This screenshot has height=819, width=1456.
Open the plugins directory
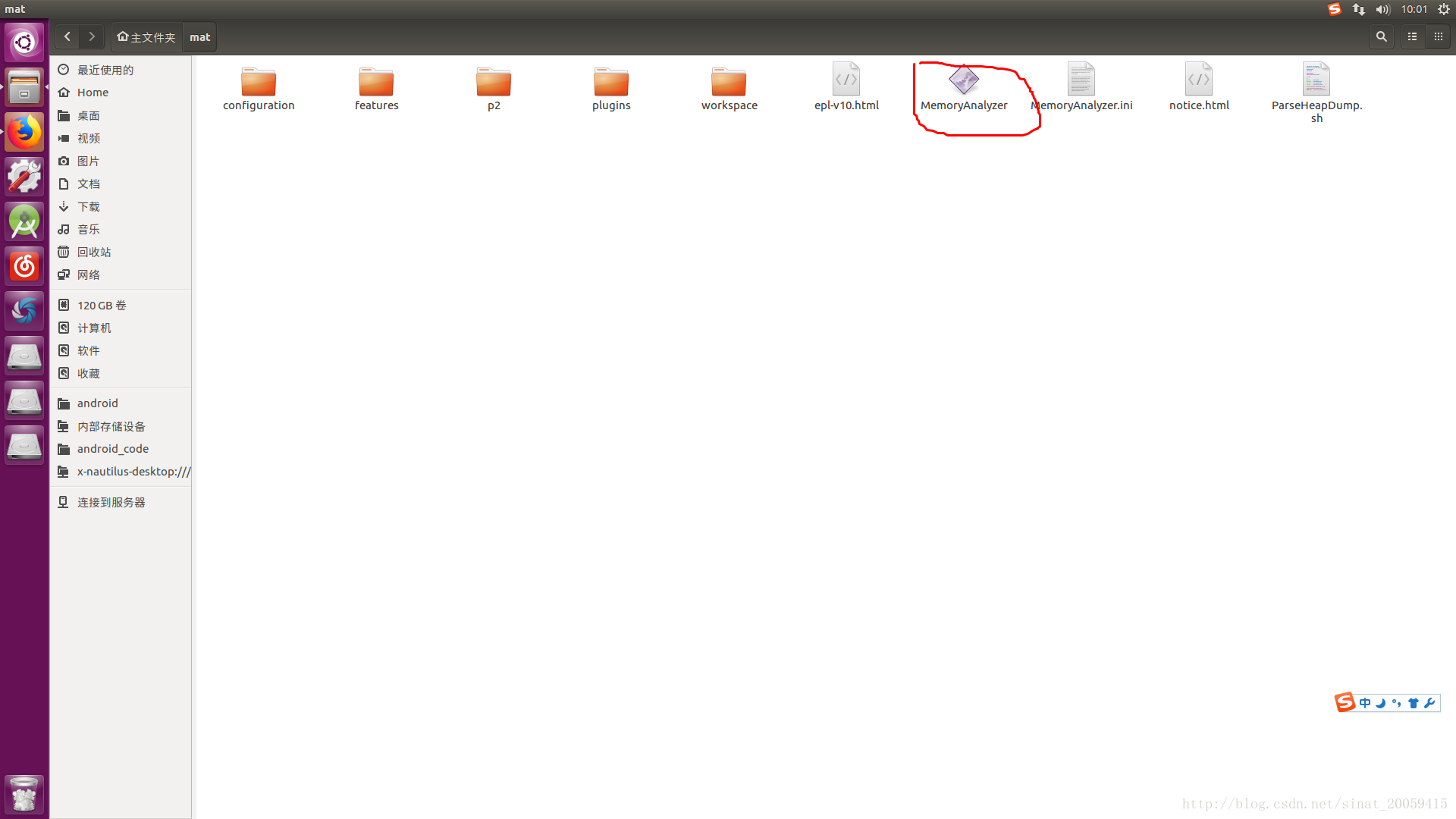click(x=611, y=87)
